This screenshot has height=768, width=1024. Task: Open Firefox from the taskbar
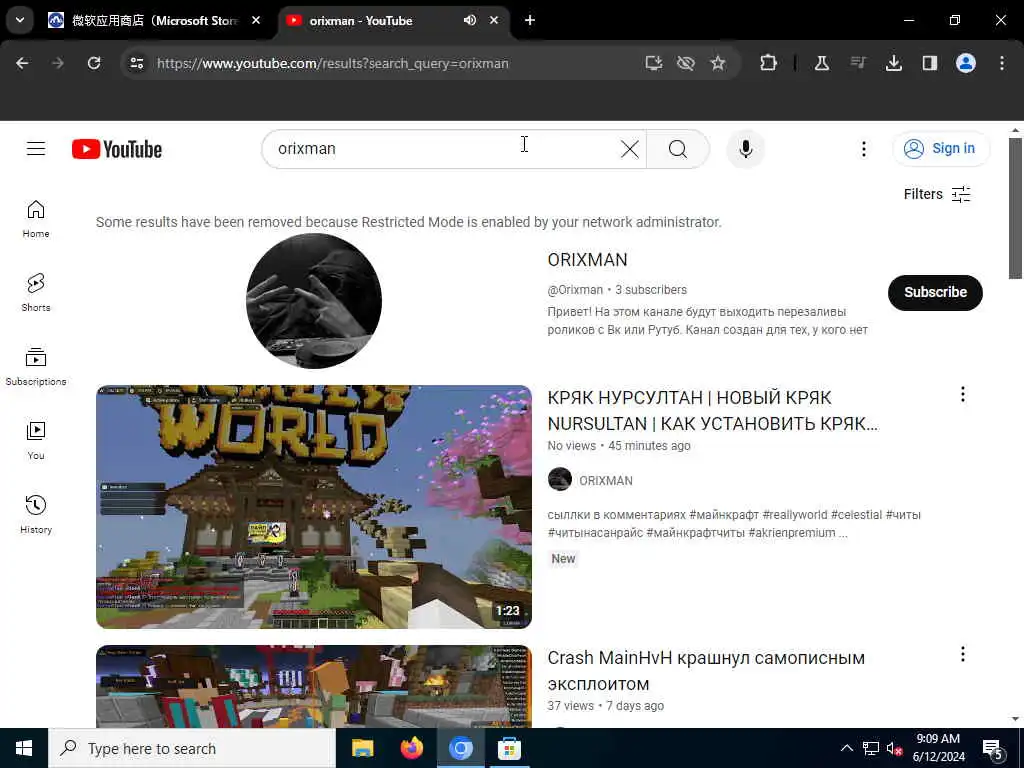point(411,748)
